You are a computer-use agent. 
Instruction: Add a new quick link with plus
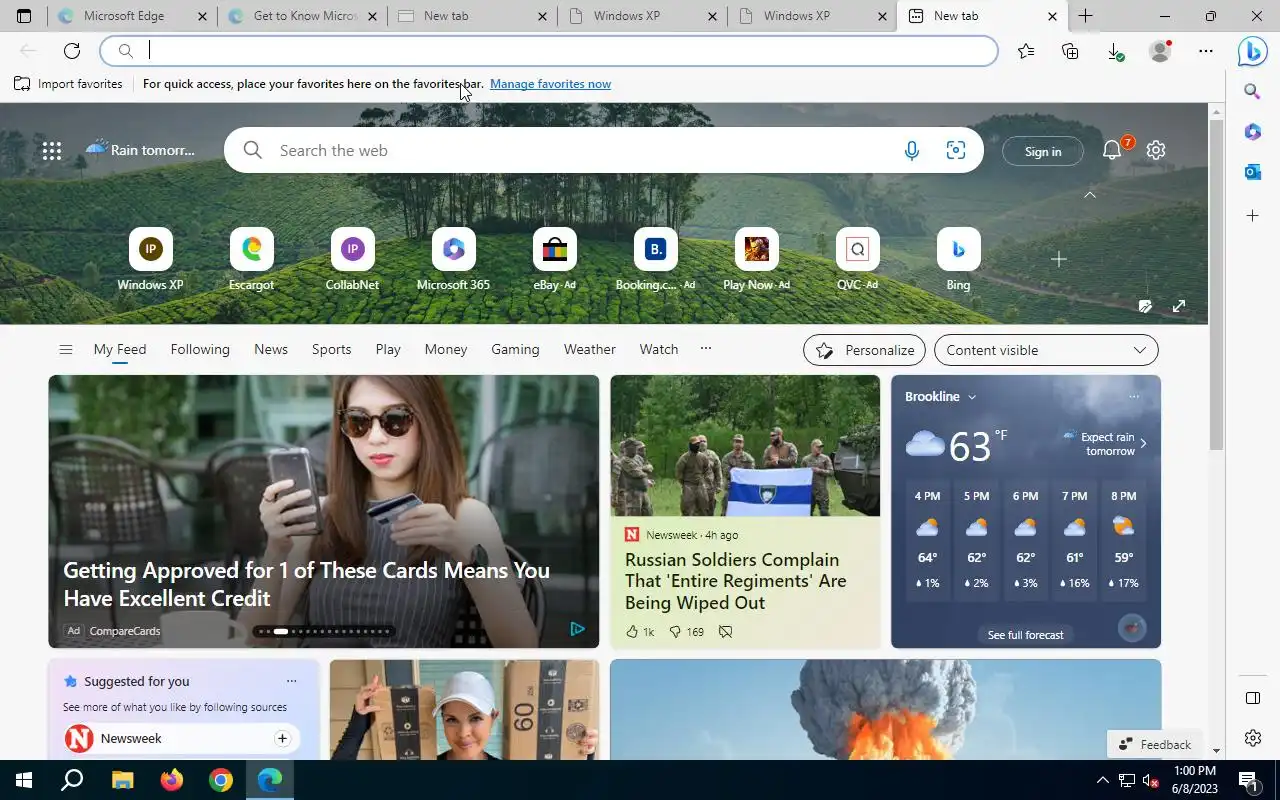pyautogui.click(x=1059, y=259)
